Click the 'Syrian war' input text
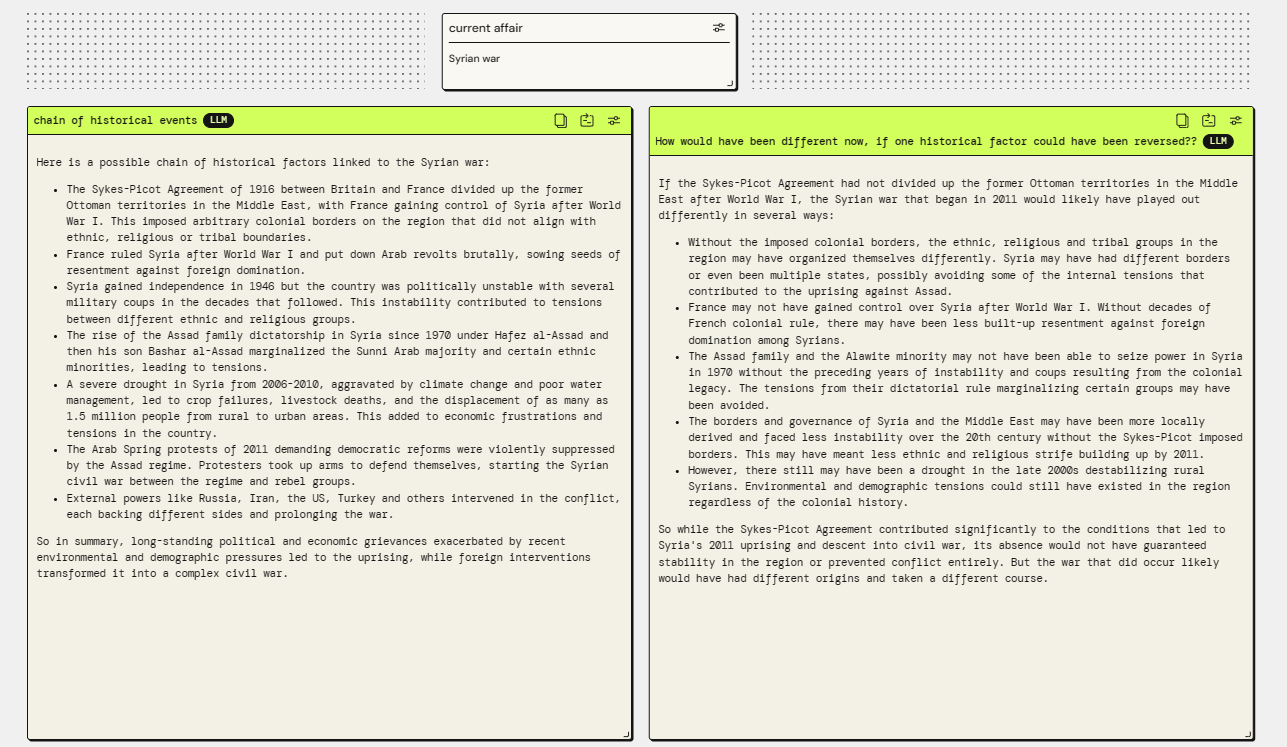This screenshot has height=747, width=1287. [474, 59]
